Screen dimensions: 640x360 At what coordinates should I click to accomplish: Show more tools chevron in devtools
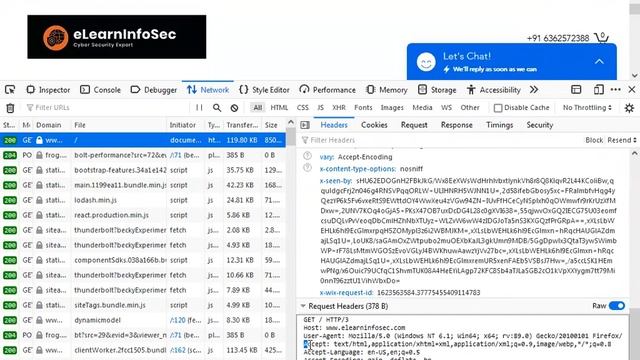point(534,90)
